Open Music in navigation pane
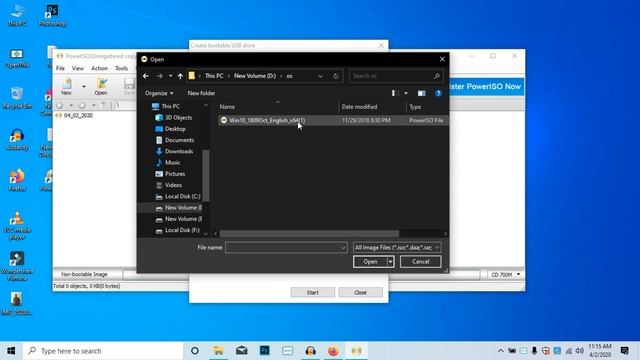 click(x=172, y=162)
